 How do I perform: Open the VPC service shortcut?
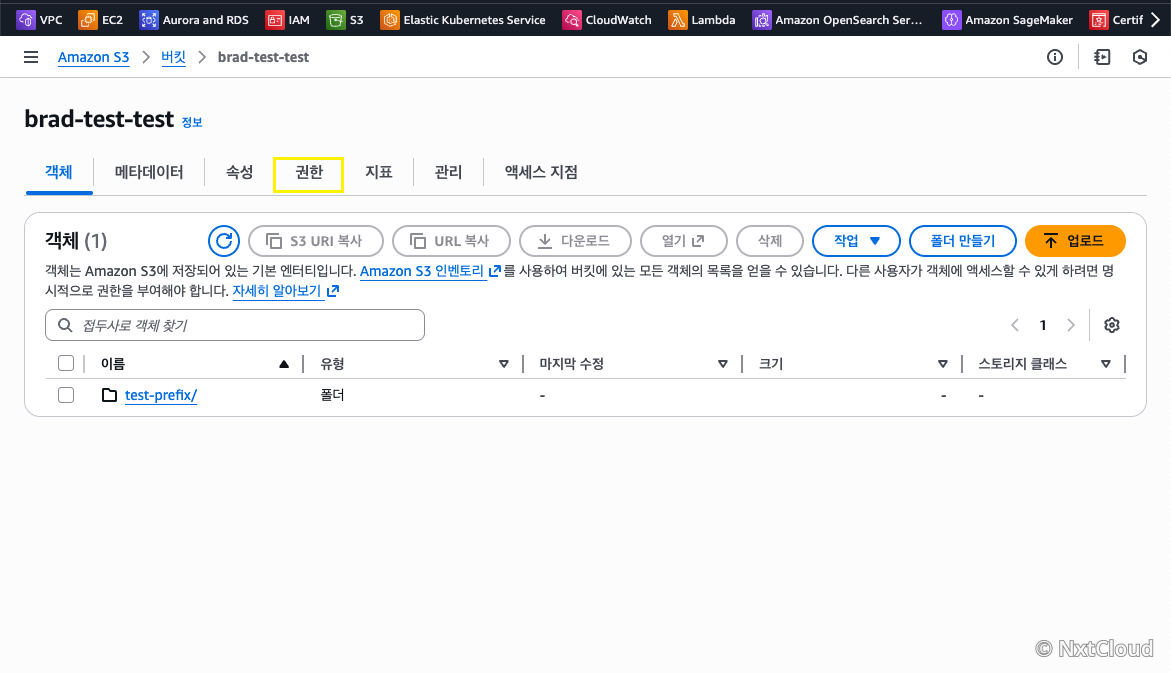coord(40,19)
